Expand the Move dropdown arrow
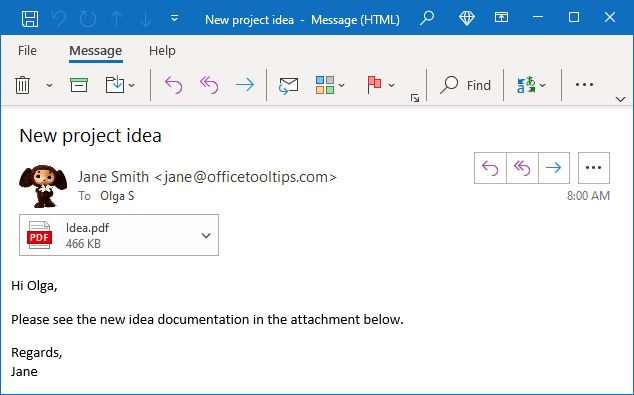The height and width of the screenshot is (395, 634). tap(132, 85)
